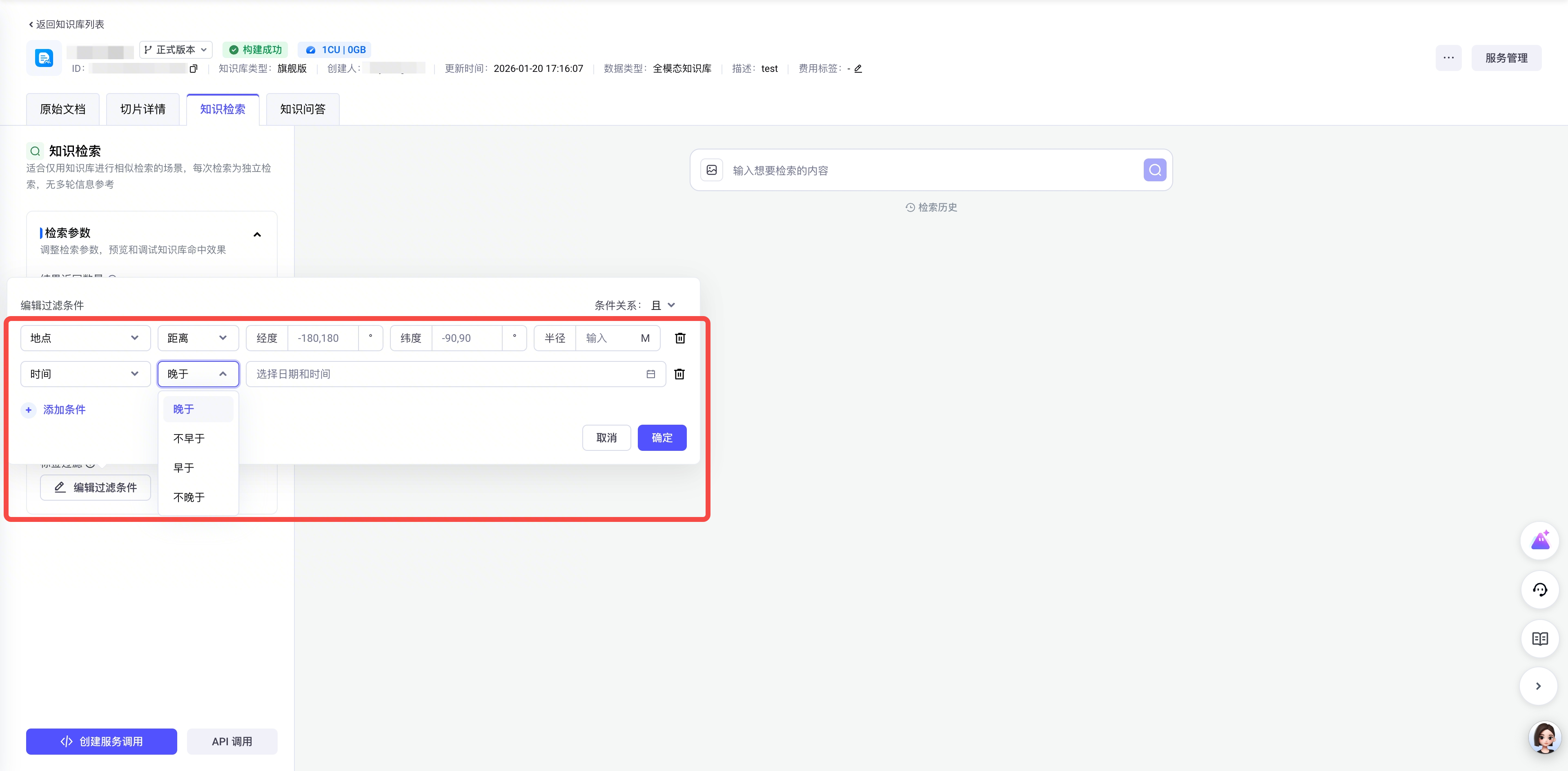Collapse the 检索参数 section
Image resolution: width=1568 pixels, height=771 pixels.
pyautogui.click(x=257, y=234)
